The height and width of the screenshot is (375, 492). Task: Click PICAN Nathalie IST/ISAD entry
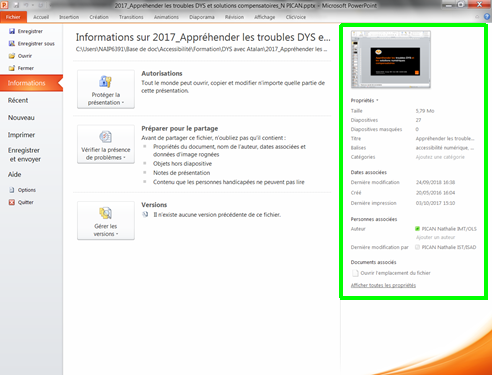(x=449, y=247)
